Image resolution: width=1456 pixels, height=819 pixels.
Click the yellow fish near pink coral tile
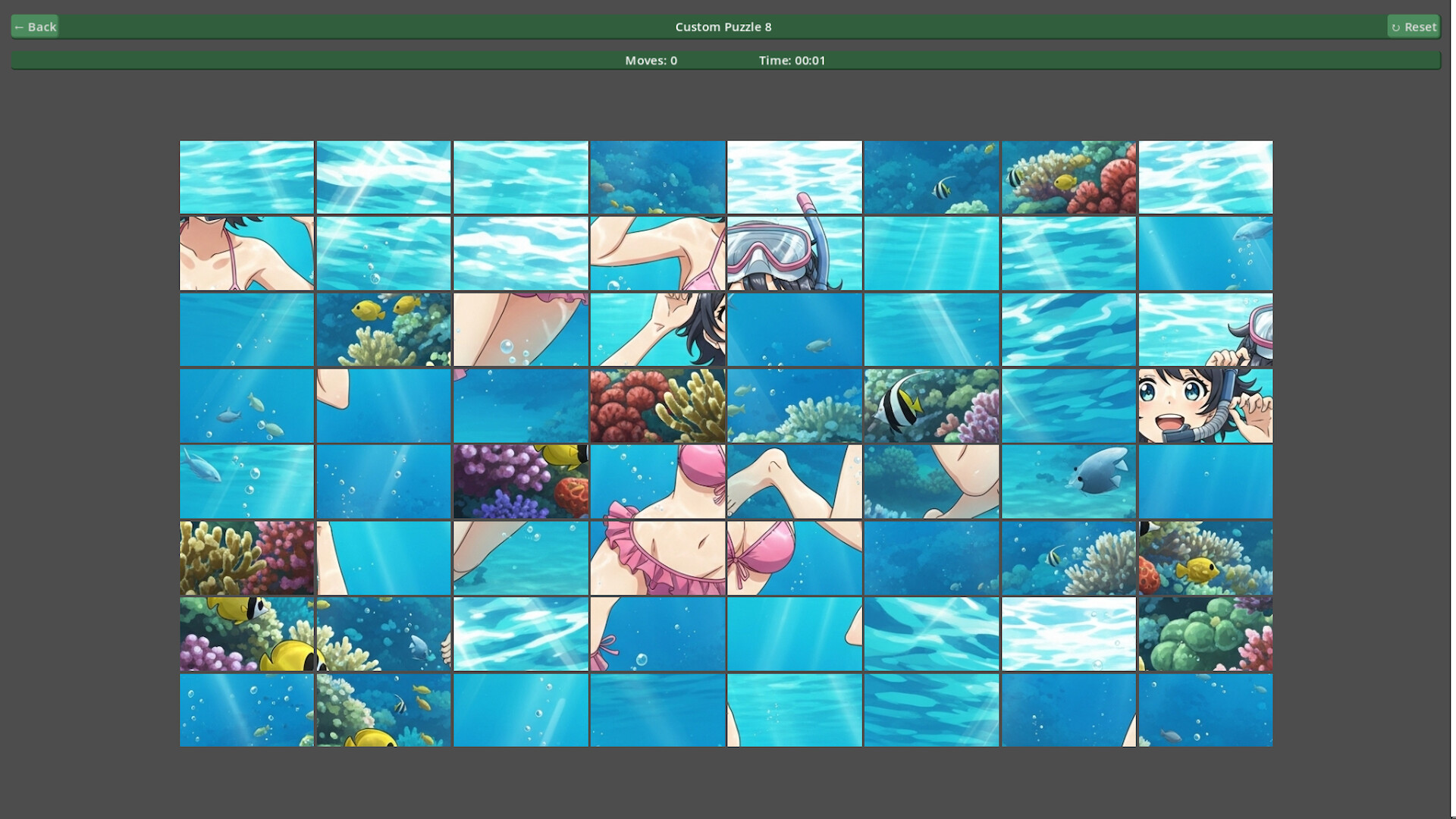[x=246, y=634]
